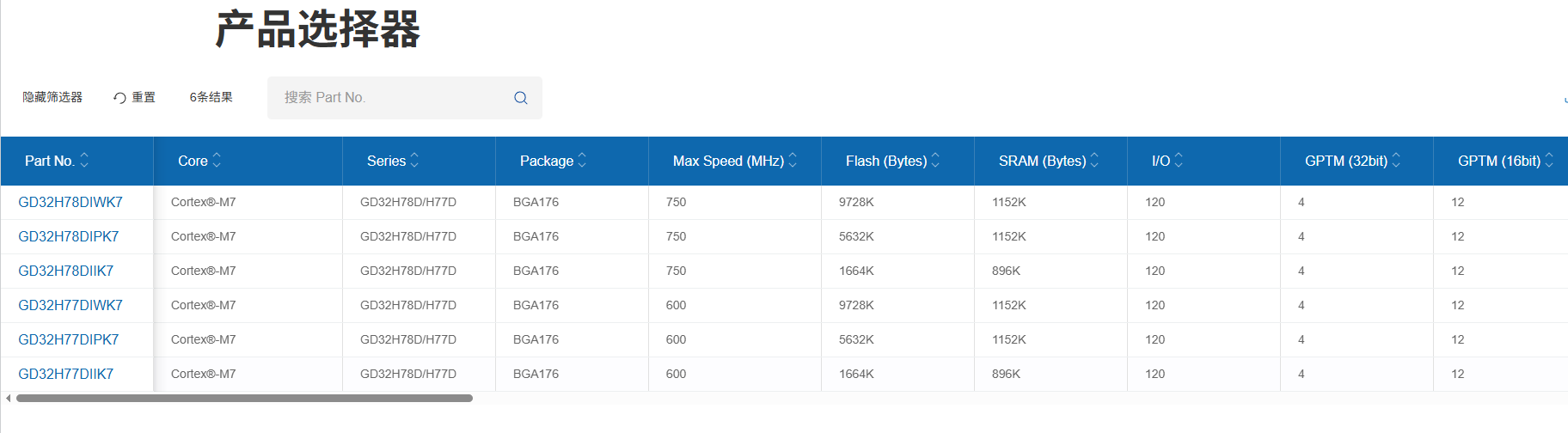This screenshot has height=433, width=1568.
Task: Sort by Part No. column arrows
Action: click(84, 161)
